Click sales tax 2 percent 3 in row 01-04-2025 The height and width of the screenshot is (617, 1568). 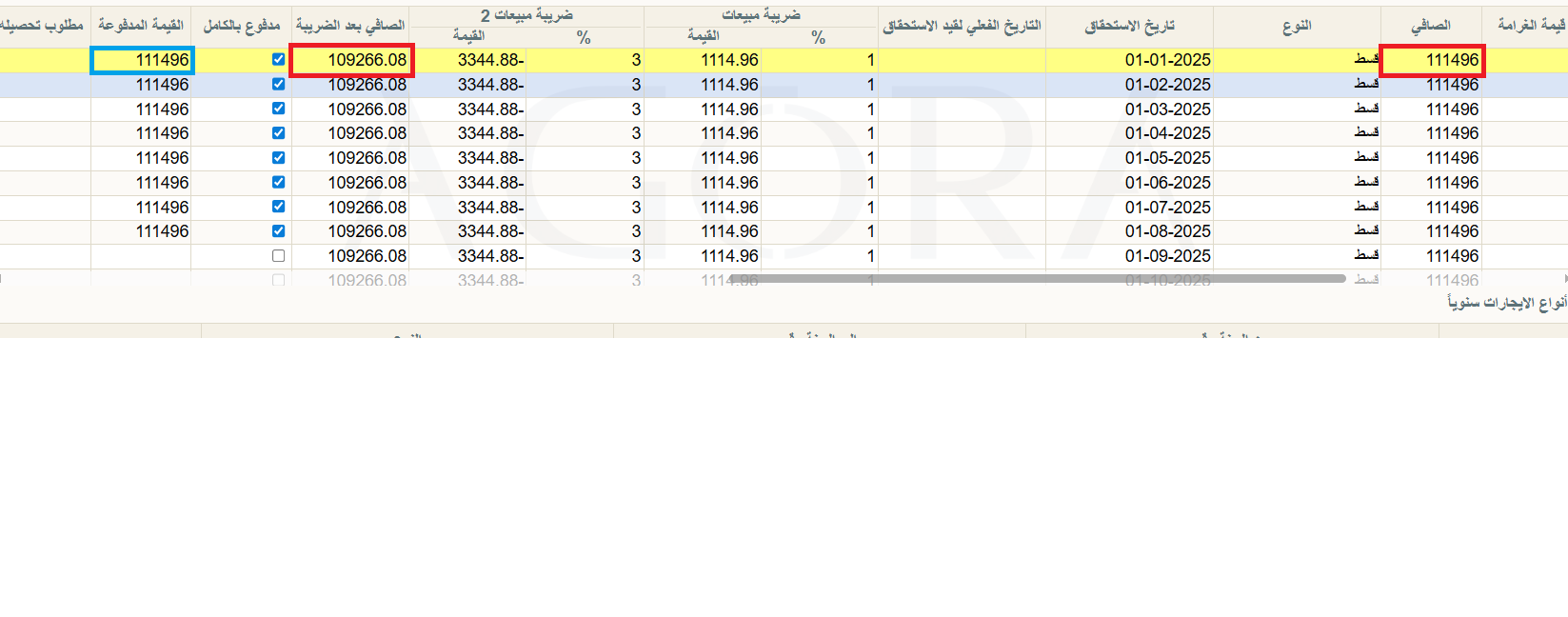point(585,133)
